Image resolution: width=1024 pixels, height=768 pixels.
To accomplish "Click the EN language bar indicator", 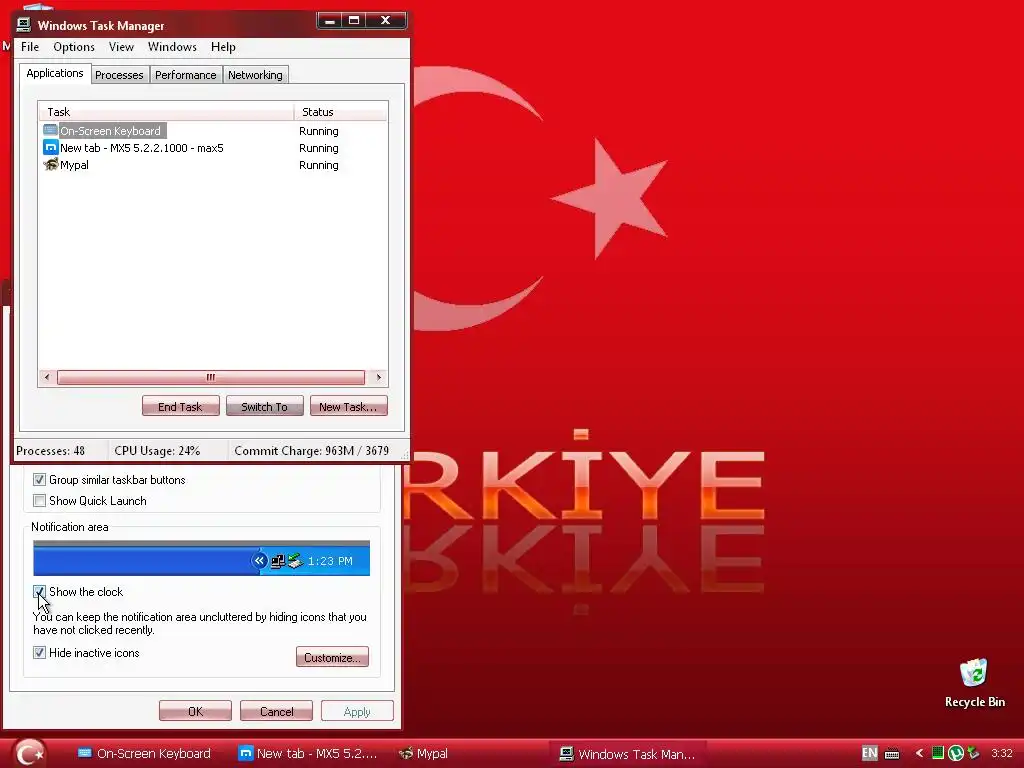I will pos(869,753).
